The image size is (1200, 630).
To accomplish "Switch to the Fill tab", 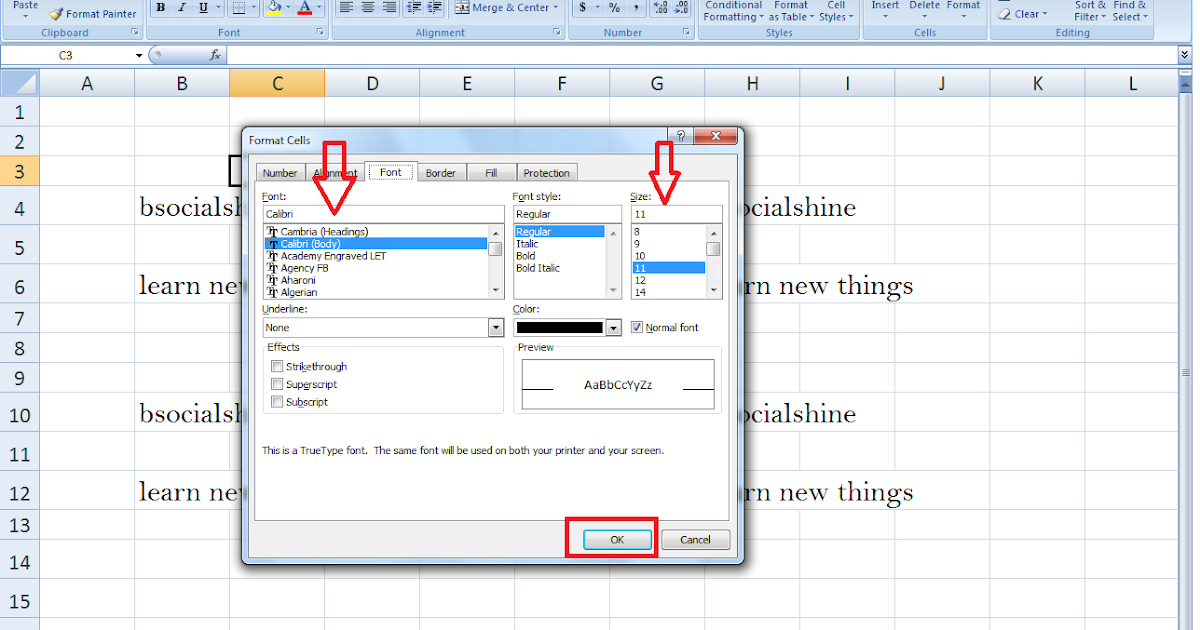I will click(491, 173).
